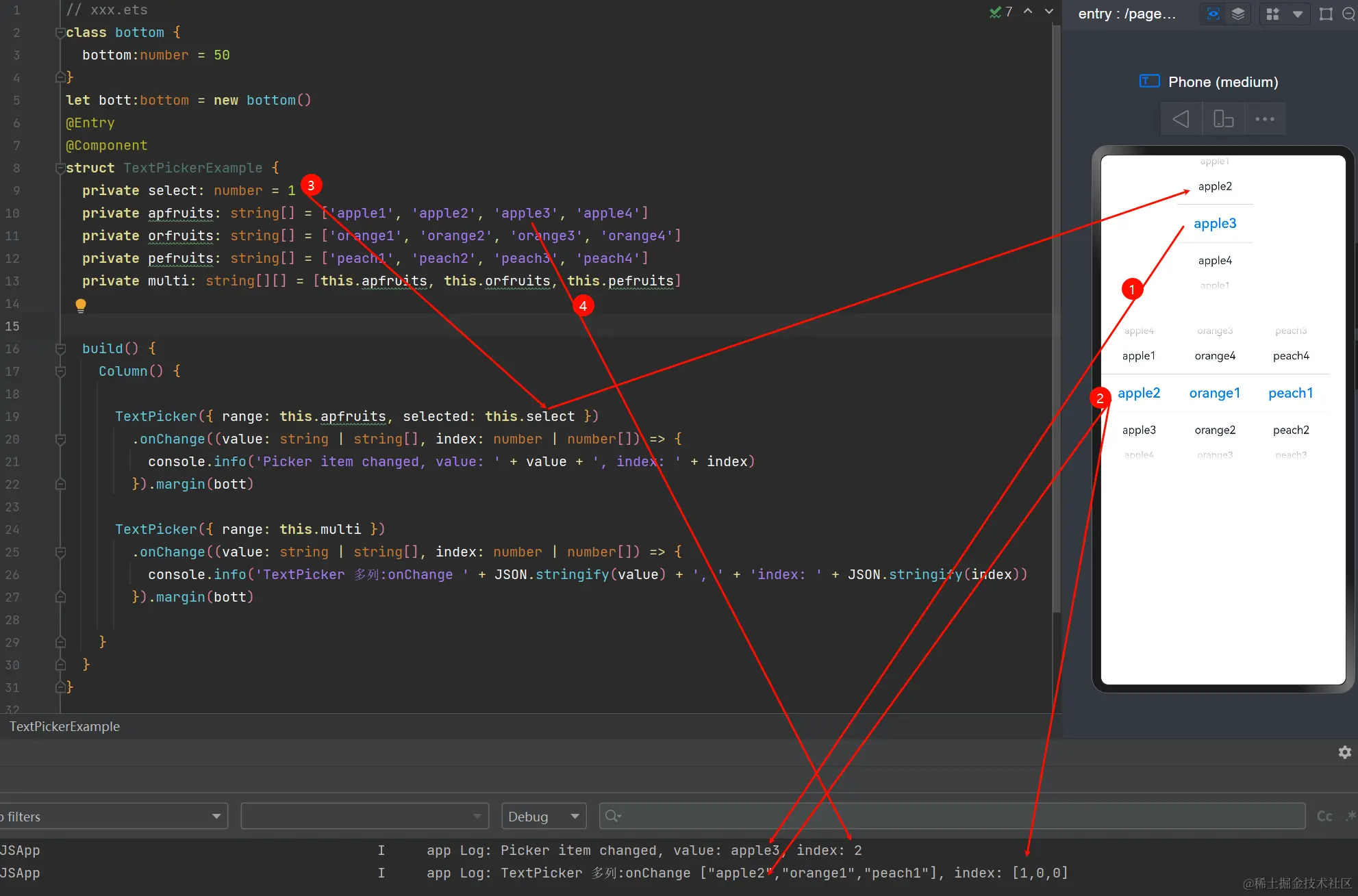This screenshot has height=896, width=1358.
Task: Click 'this.select' in the line 19 TextPicker call
Action: 530,417
